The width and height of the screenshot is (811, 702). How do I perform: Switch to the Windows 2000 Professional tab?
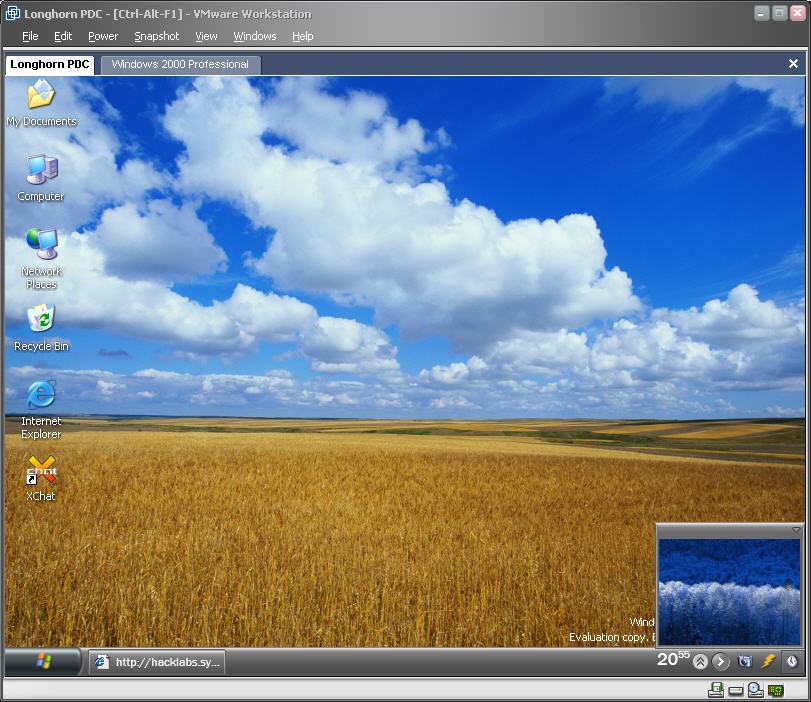[x=180, y=64]
